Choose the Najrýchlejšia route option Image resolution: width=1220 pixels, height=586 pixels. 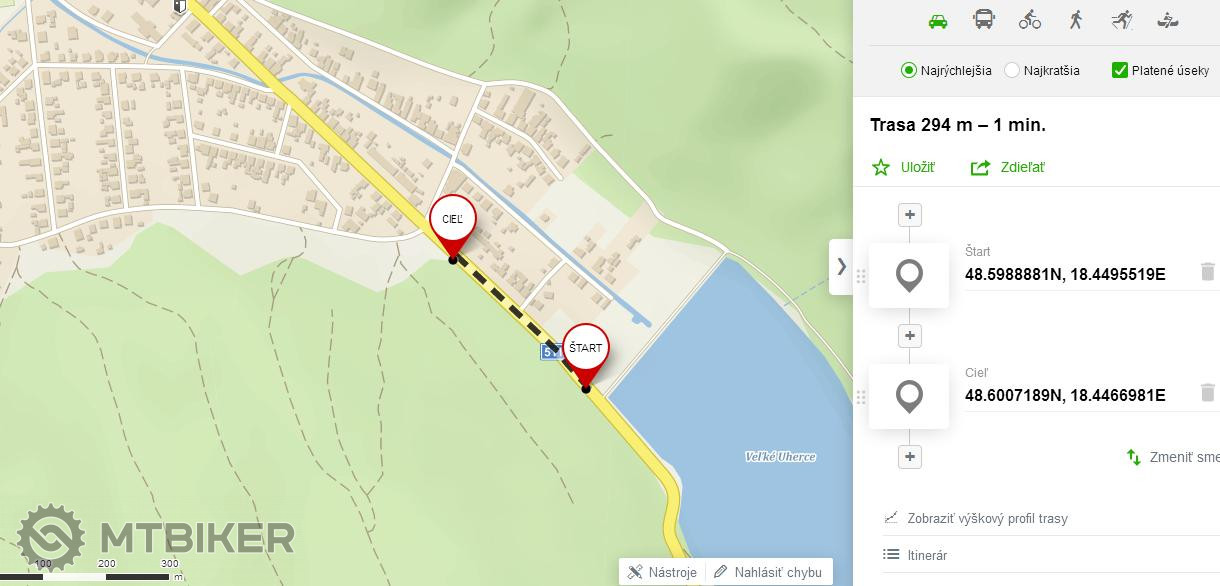(946, 70)
